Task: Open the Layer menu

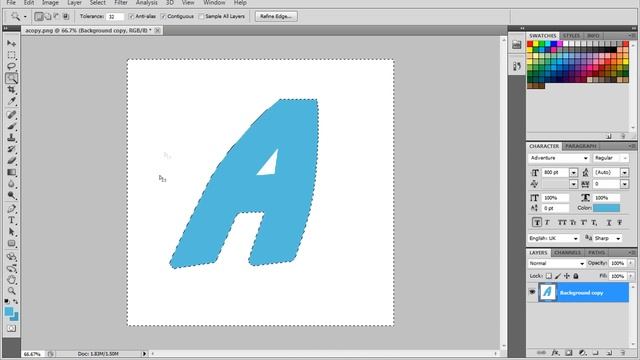Action: pyautogui.click(x=74, y=3)
